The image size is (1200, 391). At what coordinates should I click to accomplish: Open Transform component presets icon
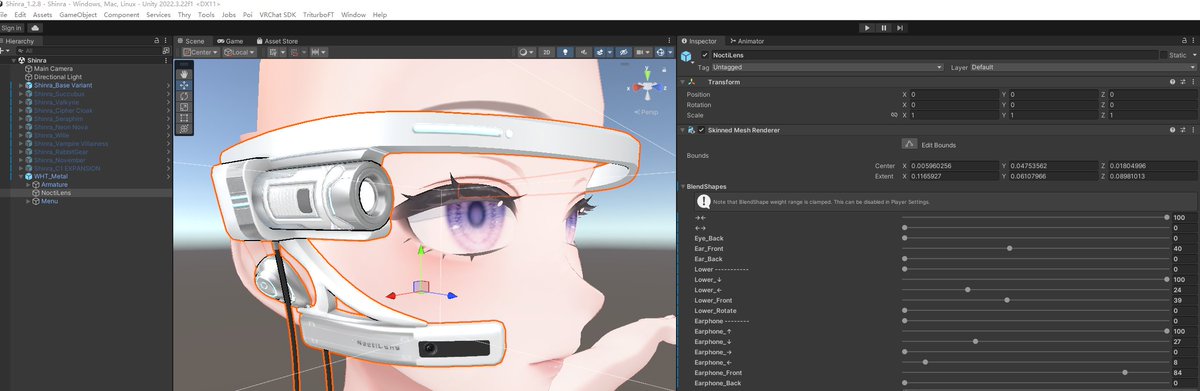pyautogui.click(x=1182, y=81)
